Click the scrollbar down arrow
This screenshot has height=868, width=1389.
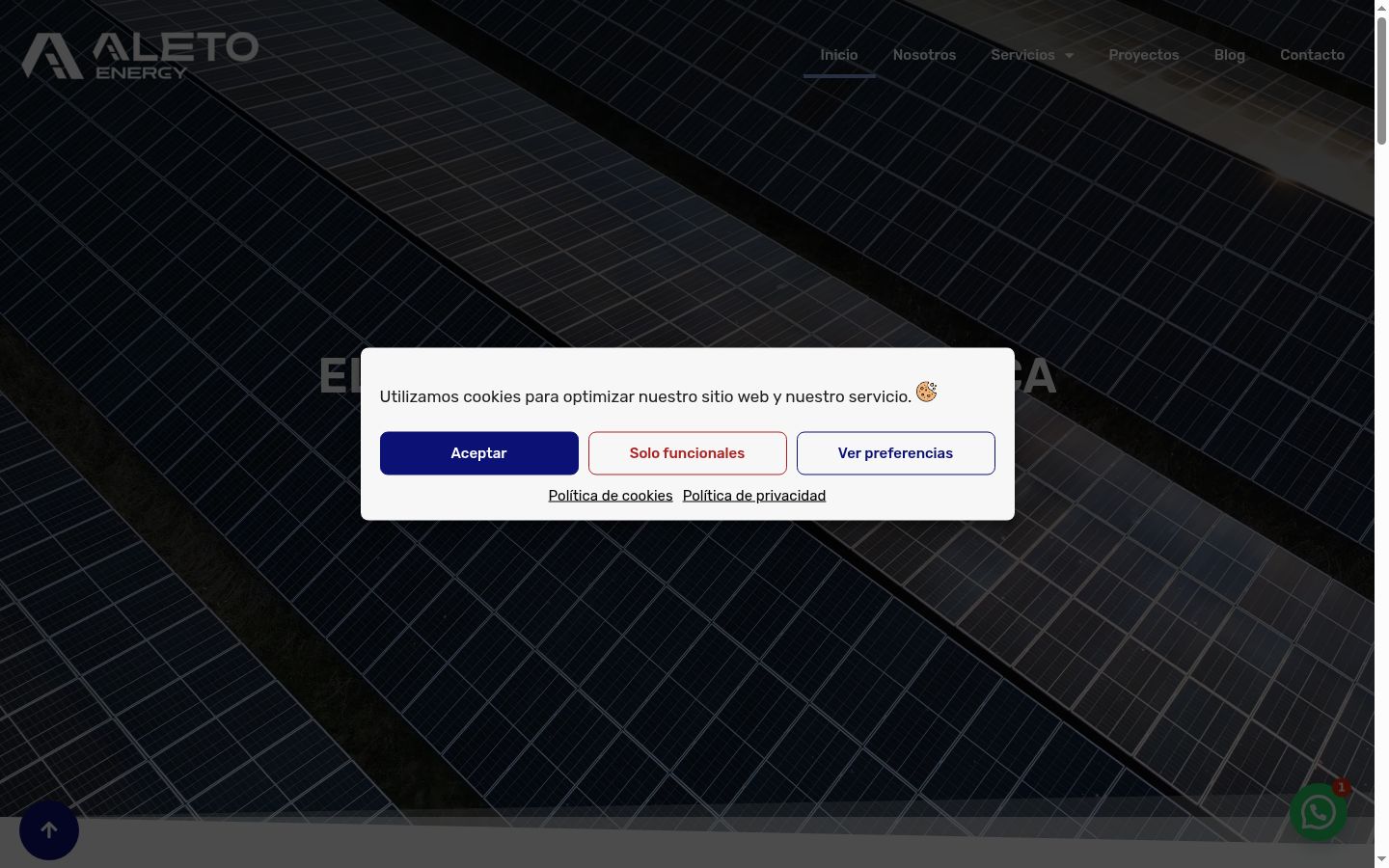[x=1381, y=859]
